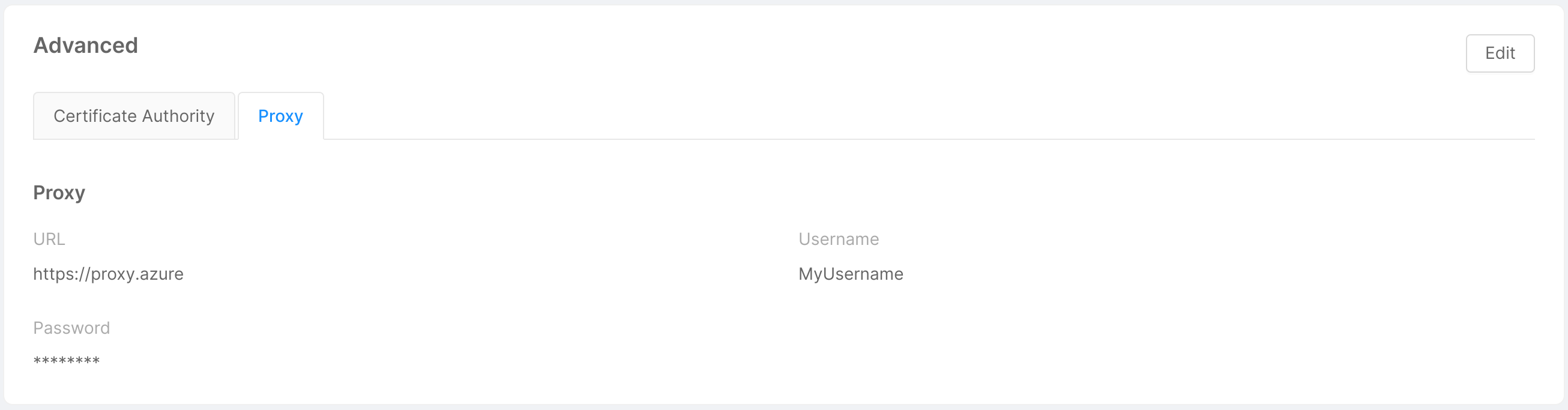Click the URL field label
This screenshot has height=410, width=1568.
[49, 238]
